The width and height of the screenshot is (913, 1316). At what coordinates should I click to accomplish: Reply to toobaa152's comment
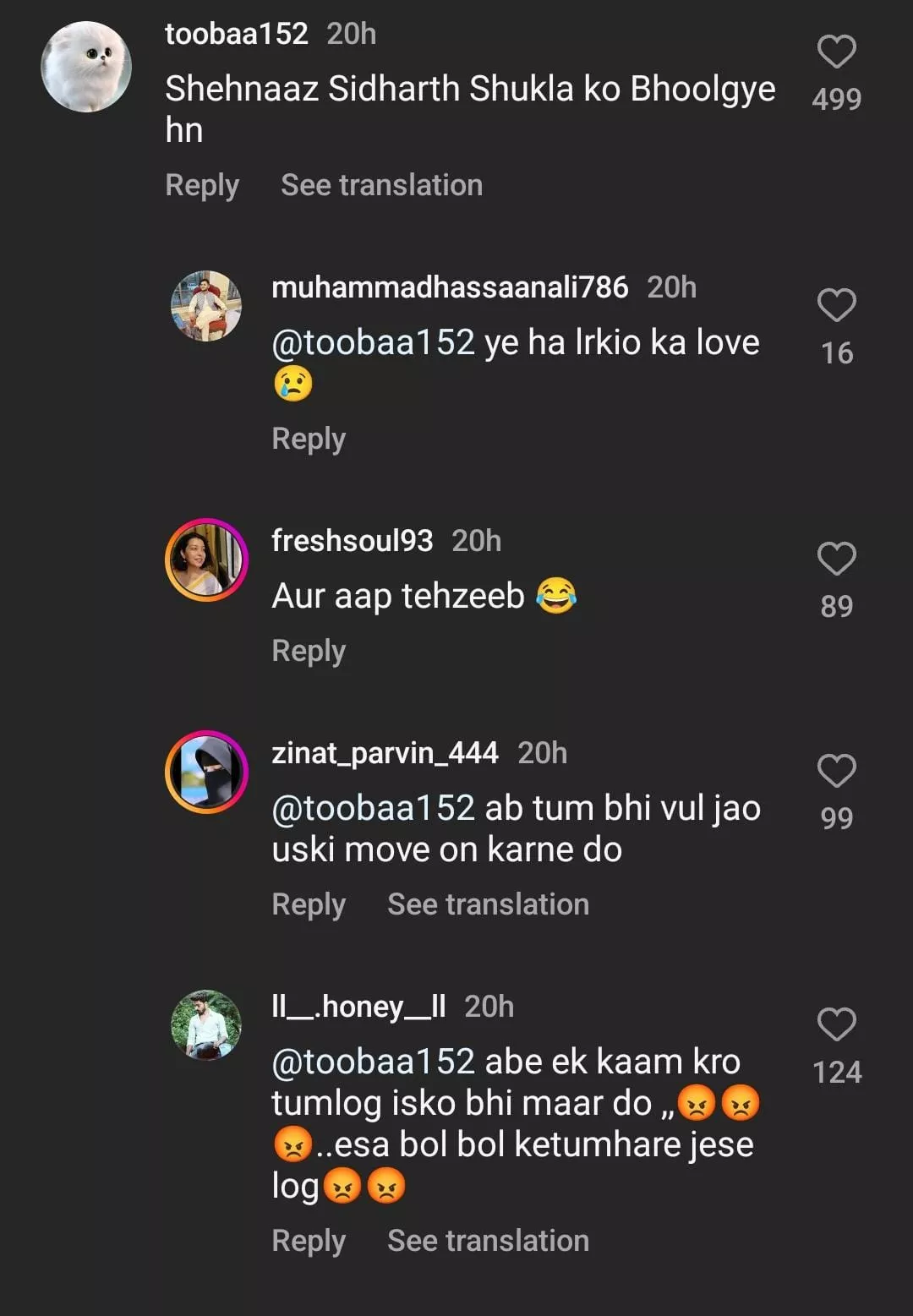[x=202, y=185]
